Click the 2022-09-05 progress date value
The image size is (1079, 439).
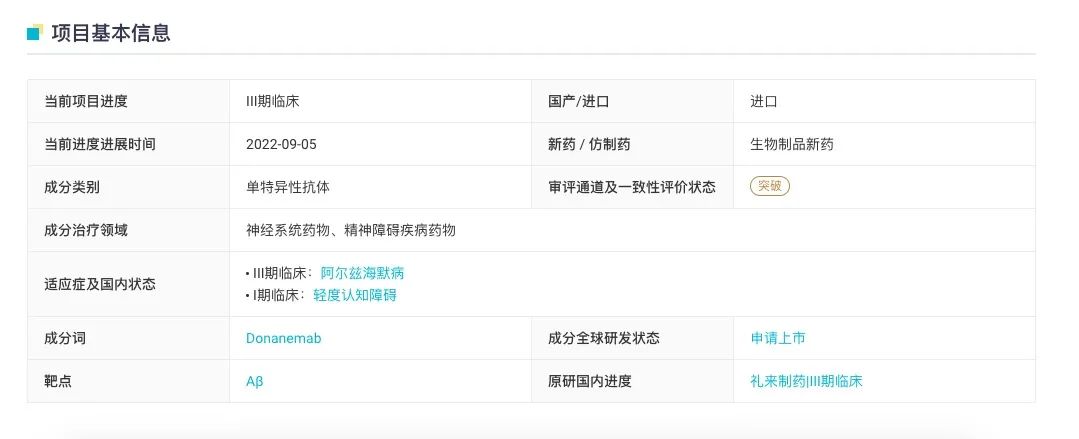pos(281,144)
